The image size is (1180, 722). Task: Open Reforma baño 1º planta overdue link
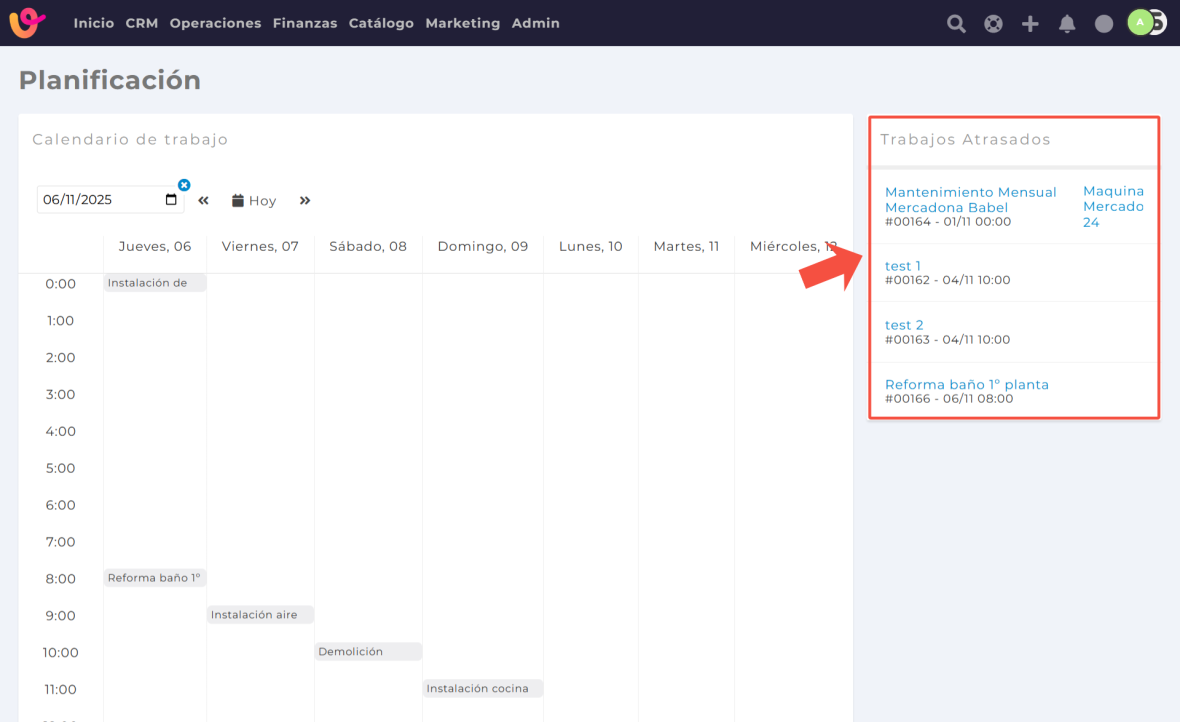tap(966, 384)
